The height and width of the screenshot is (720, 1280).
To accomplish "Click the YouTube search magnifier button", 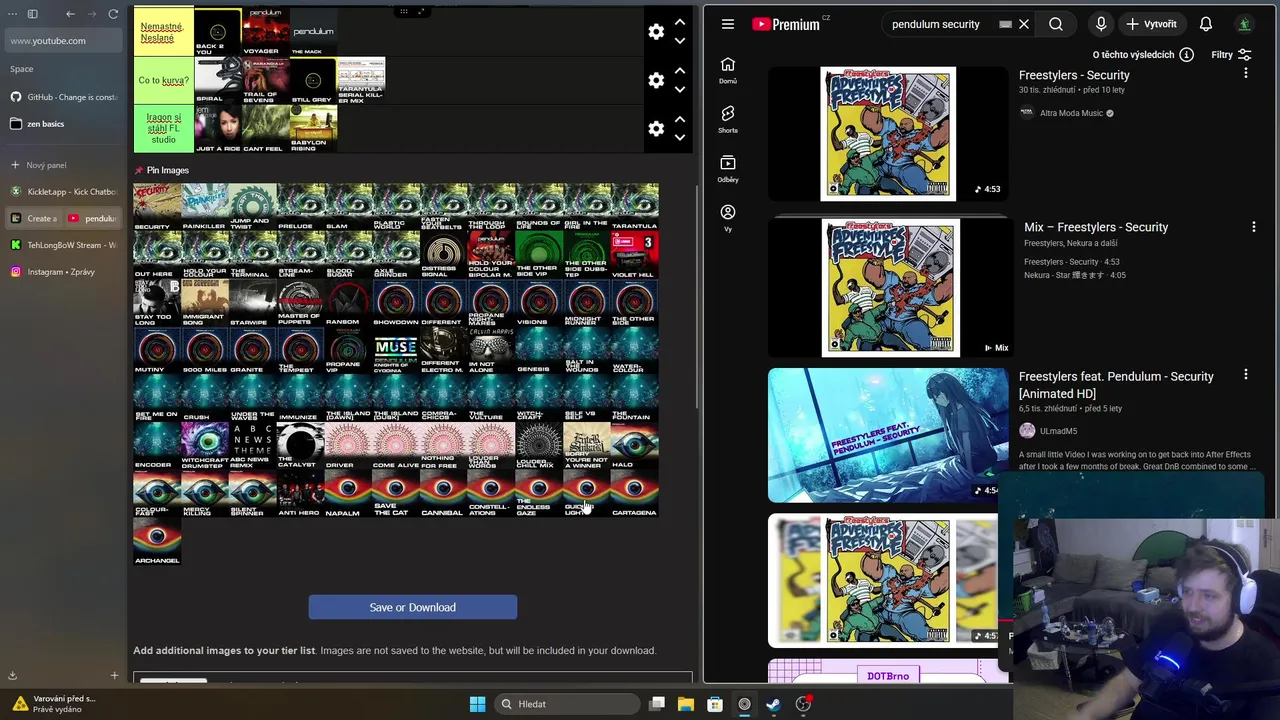I will click(1056, 24).
